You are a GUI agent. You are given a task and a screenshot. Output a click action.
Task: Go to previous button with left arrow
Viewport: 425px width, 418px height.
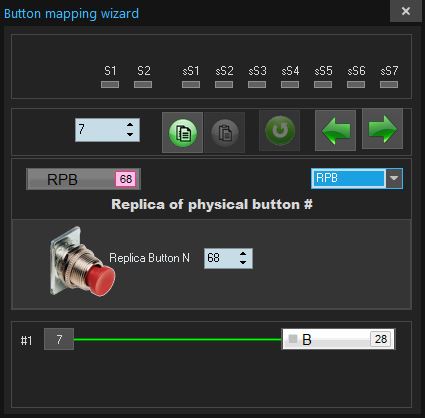[336, 130]
